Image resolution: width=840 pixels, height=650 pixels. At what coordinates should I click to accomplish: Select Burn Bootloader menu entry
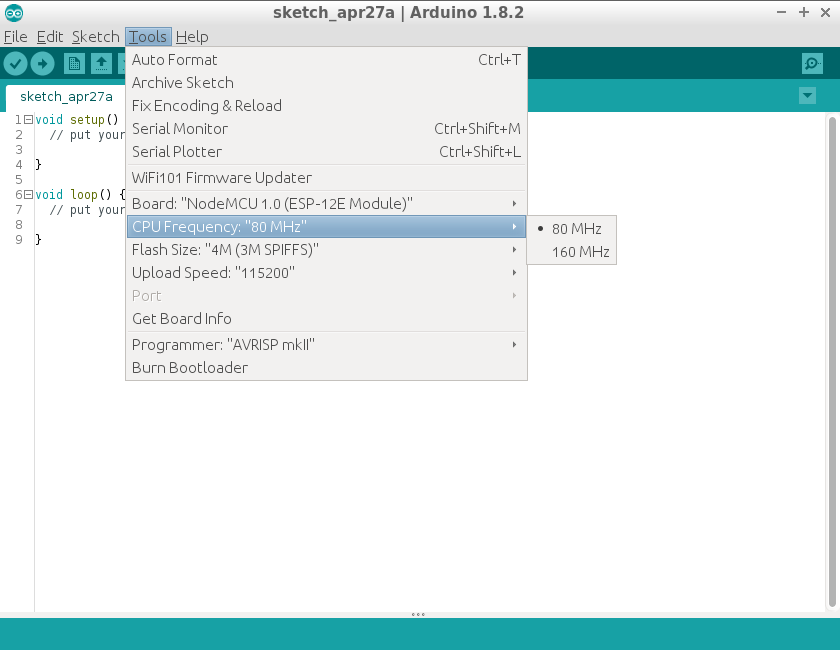coord(326,368)
